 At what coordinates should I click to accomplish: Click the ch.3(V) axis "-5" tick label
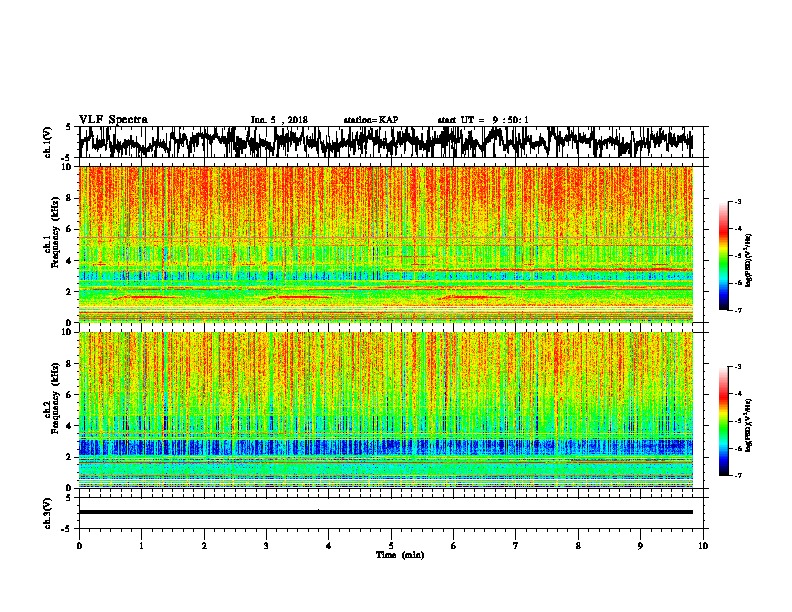(x=67, y=529)
